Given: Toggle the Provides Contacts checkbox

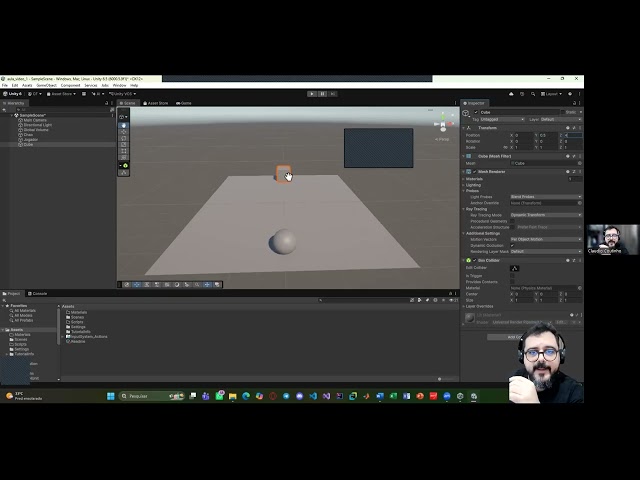Looking at the screenshot, I should pyautogui.click(x=512, y=282).
